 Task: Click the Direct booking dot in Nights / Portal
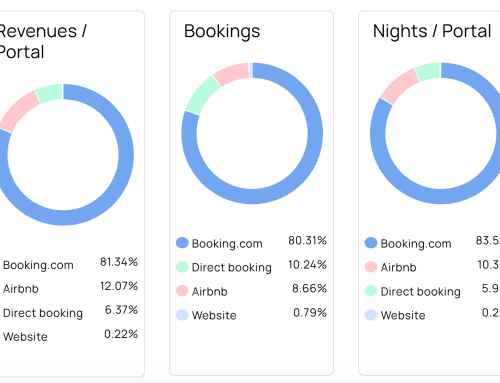[x=371, y=291]
